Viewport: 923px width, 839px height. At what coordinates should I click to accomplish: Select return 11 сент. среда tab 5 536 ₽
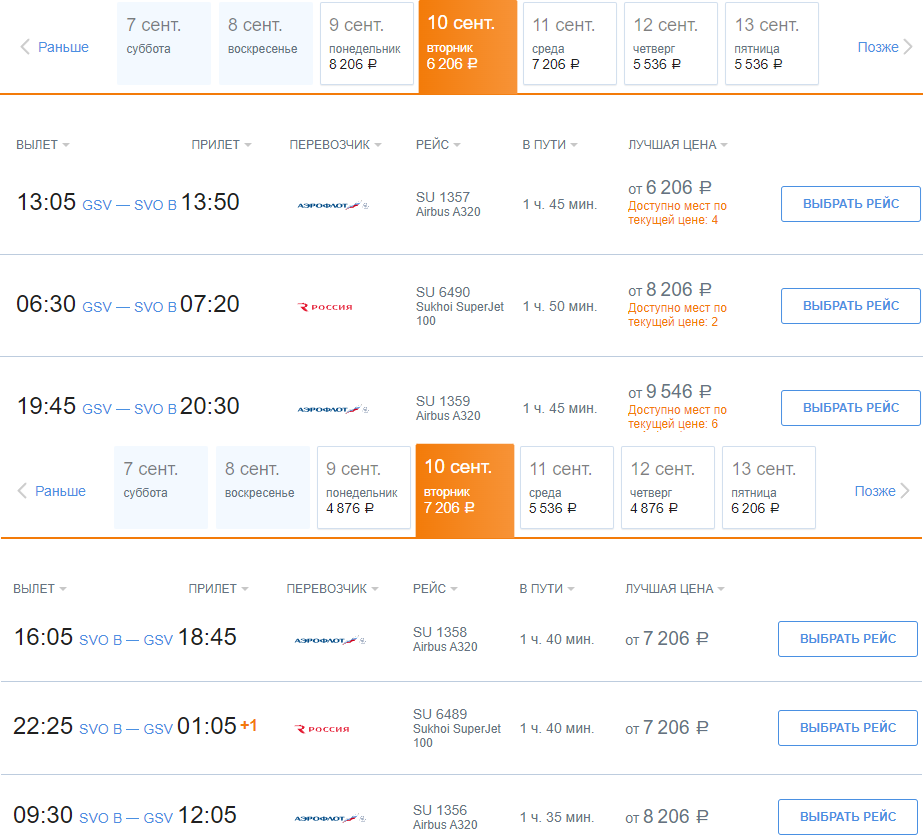tap(567, 488)
